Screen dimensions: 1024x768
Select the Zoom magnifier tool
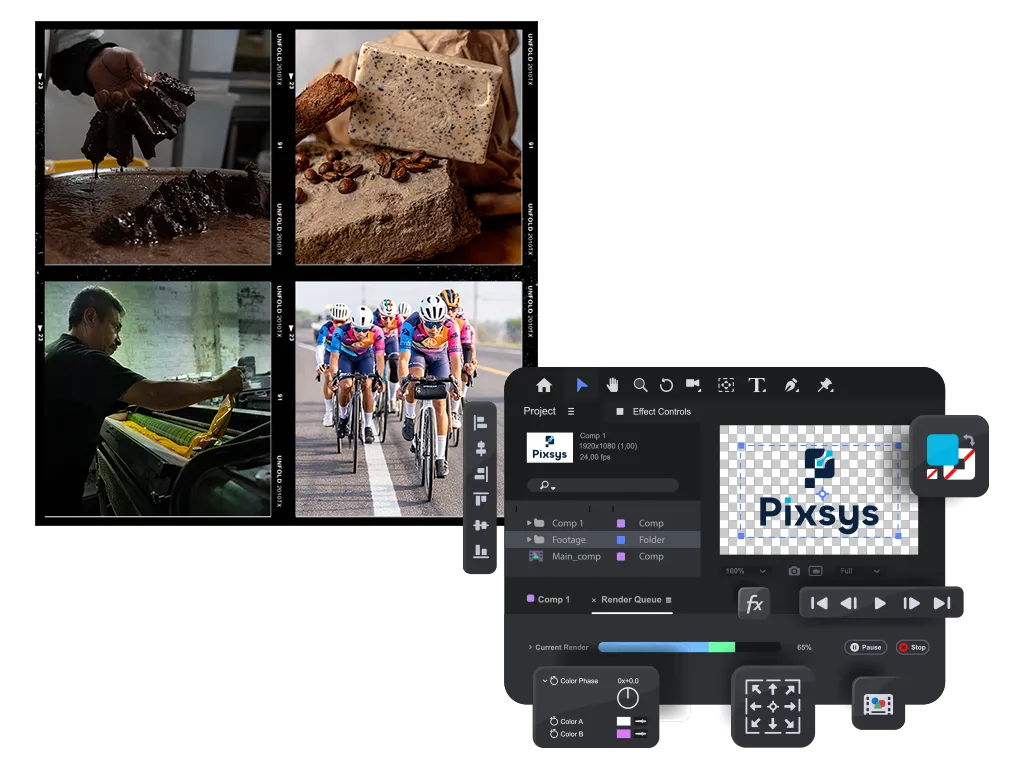pos(640,385)
